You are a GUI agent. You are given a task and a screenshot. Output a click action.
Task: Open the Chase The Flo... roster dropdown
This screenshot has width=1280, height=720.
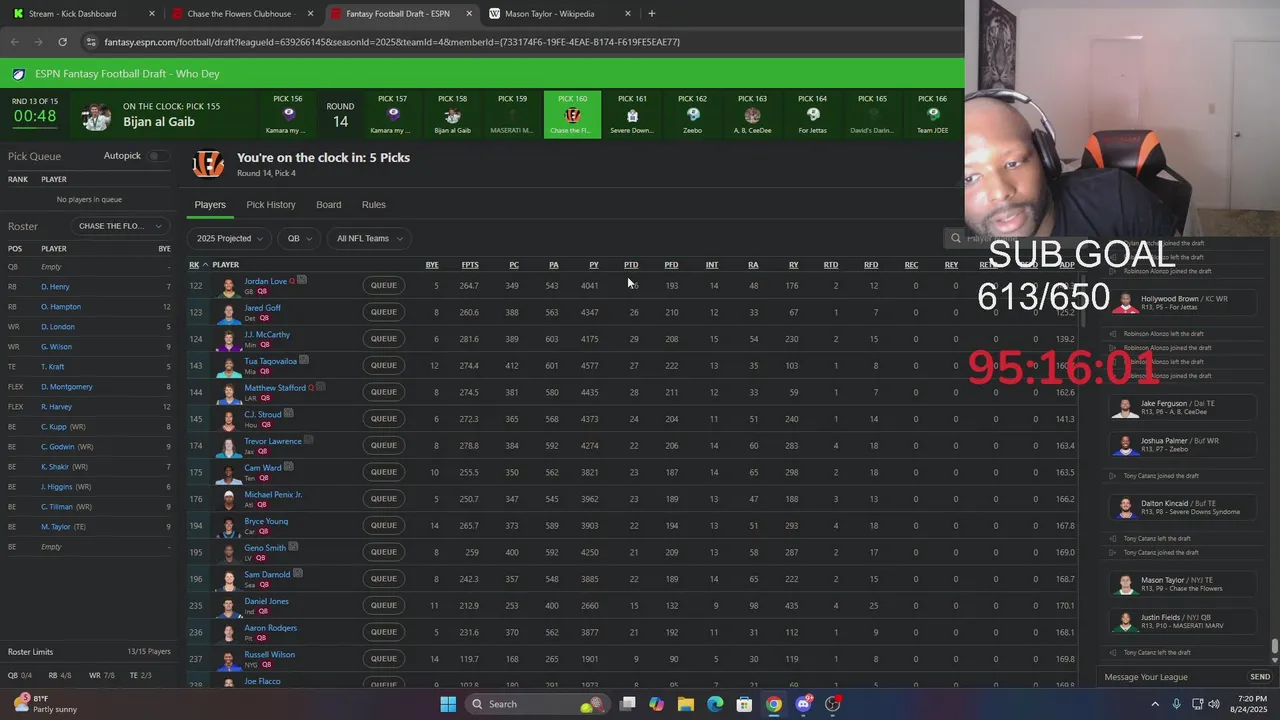pos(120,226)
